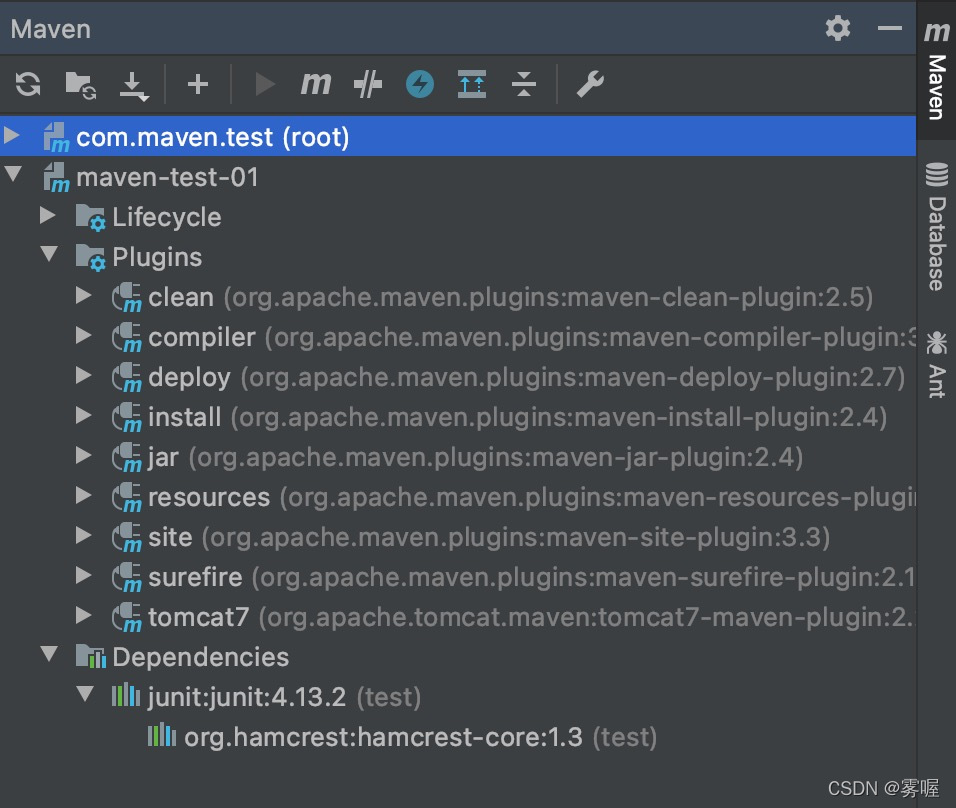Expand the tomcat7 plugin node
This screenshot has height=808, width=956.
click(84, 615)
